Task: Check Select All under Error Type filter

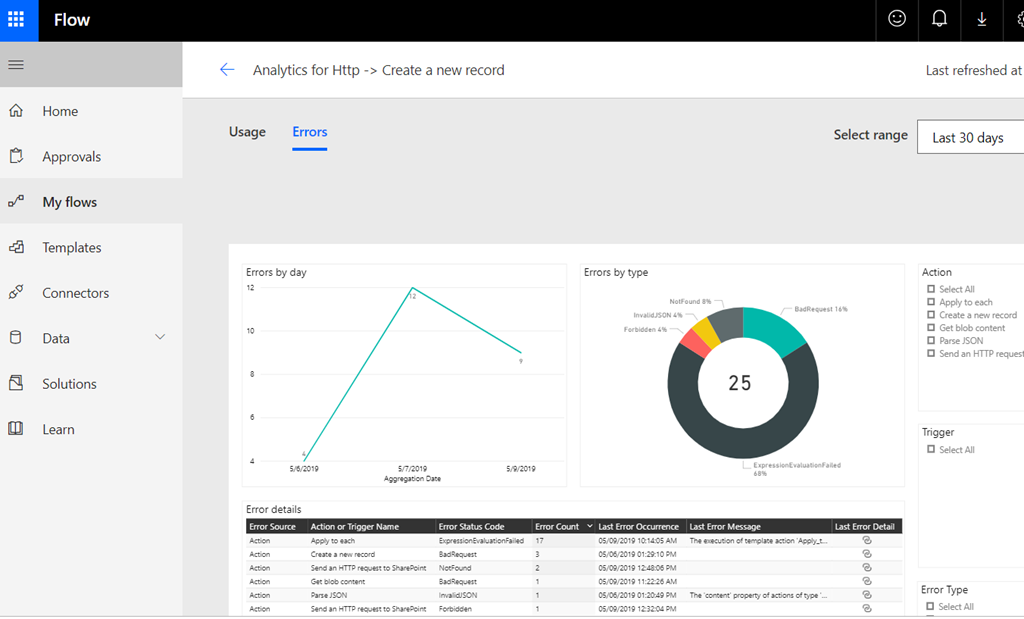Action: [x=931, y=607]
